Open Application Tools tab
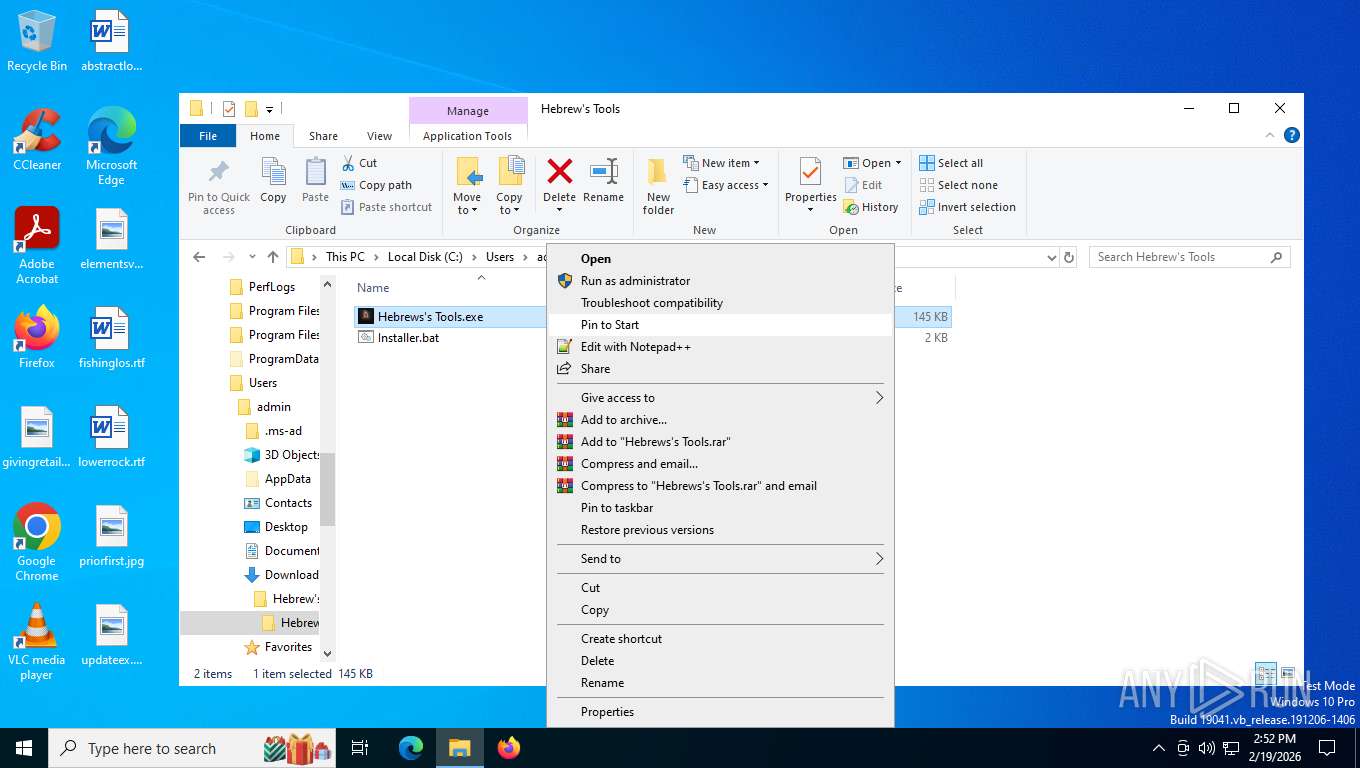The height and width of the screenshot is (768, 1360). 467,136
